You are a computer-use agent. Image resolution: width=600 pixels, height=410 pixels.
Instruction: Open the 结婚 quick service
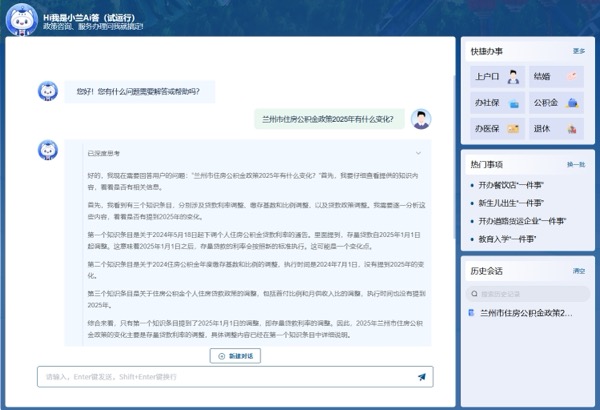pyautogui.click(x=556, y=77)
